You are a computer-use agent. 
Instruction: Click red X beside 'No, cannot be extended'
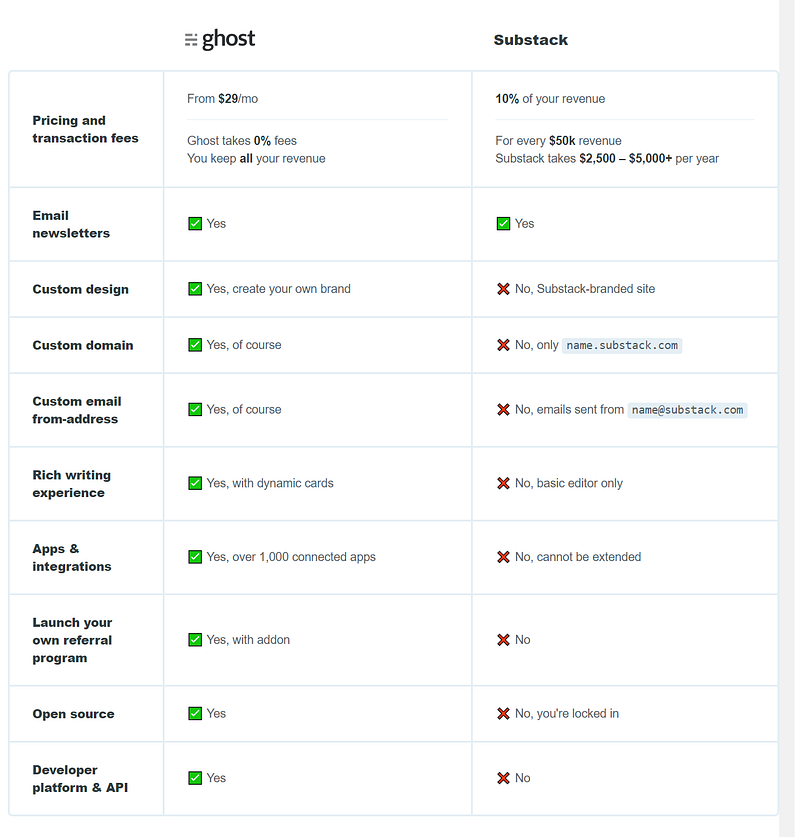[503, 557]
